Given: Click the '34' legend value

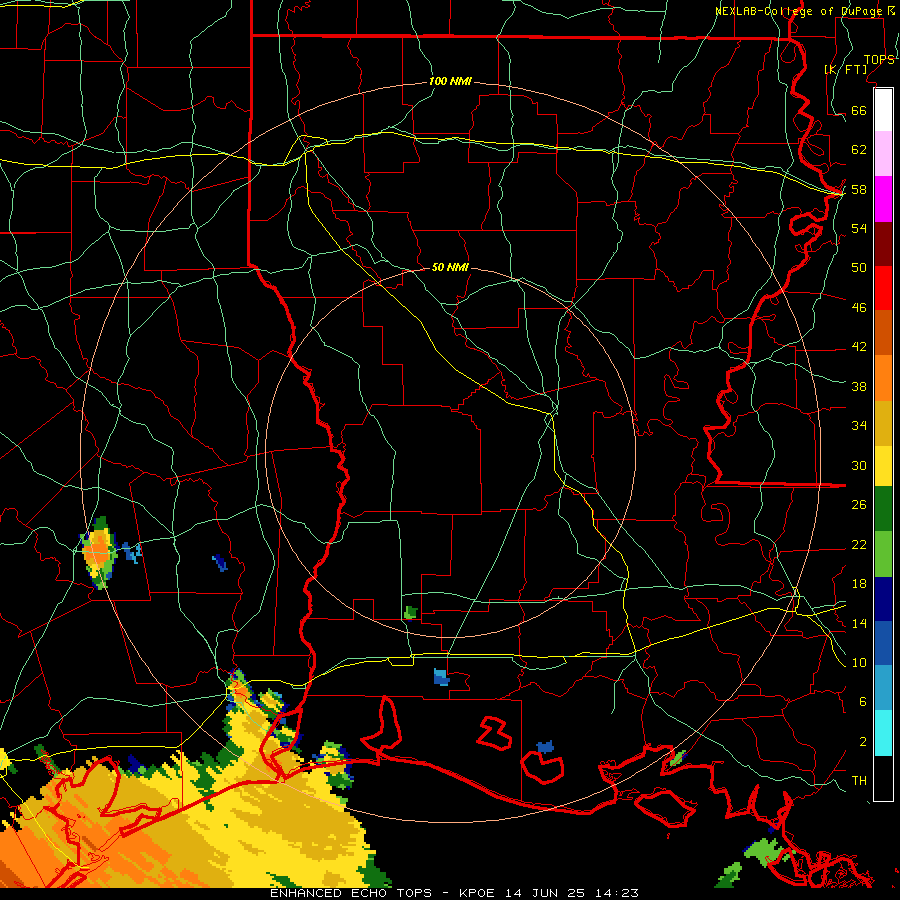Looking at the screenshot, I should point(859,425).
